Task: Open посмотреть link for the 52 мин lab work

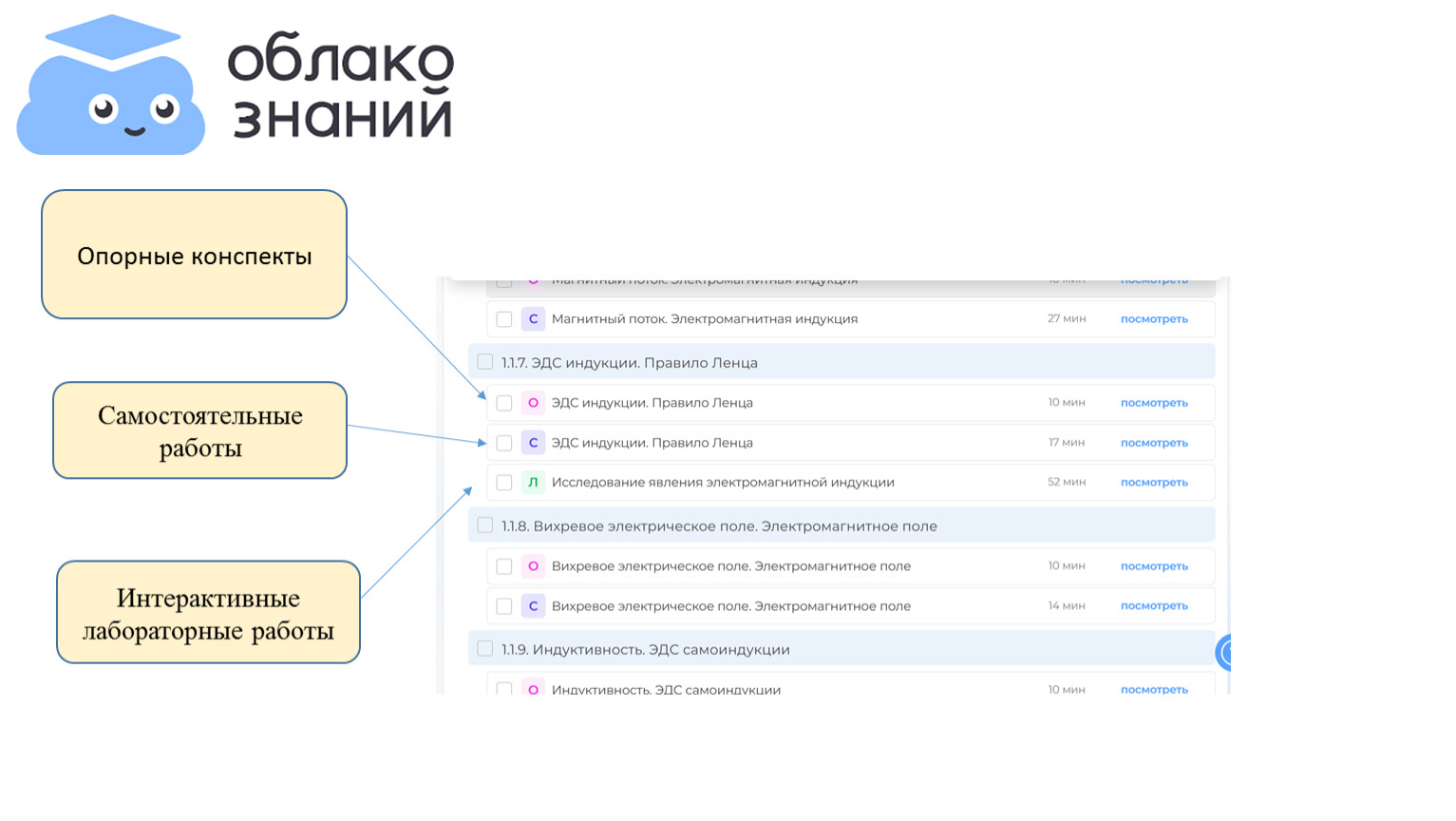Action: pyautogui.click(x=1154, y=483)
